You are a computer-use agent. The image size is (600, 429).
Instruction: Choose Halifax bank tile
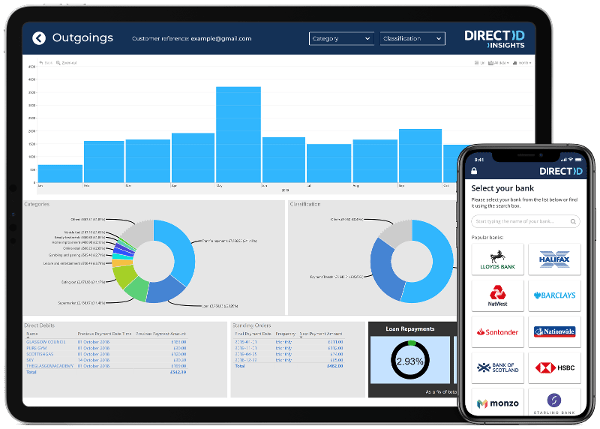coord(554,259)
